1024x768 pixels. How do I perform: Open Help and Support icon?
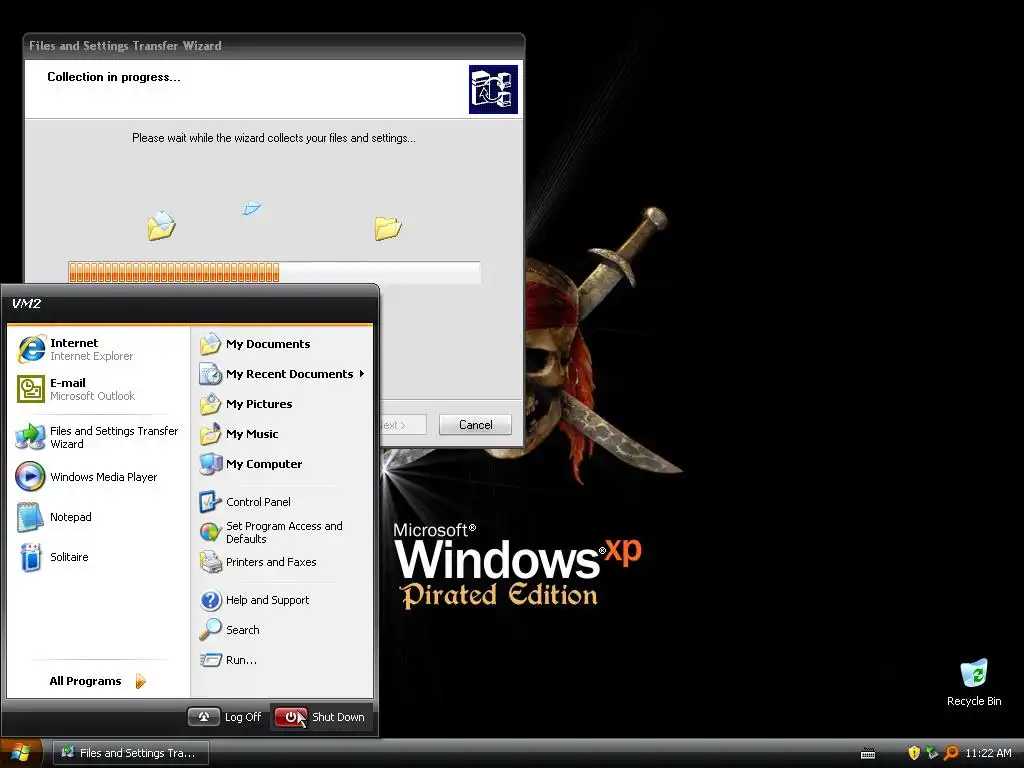click(x=210, y=600)
